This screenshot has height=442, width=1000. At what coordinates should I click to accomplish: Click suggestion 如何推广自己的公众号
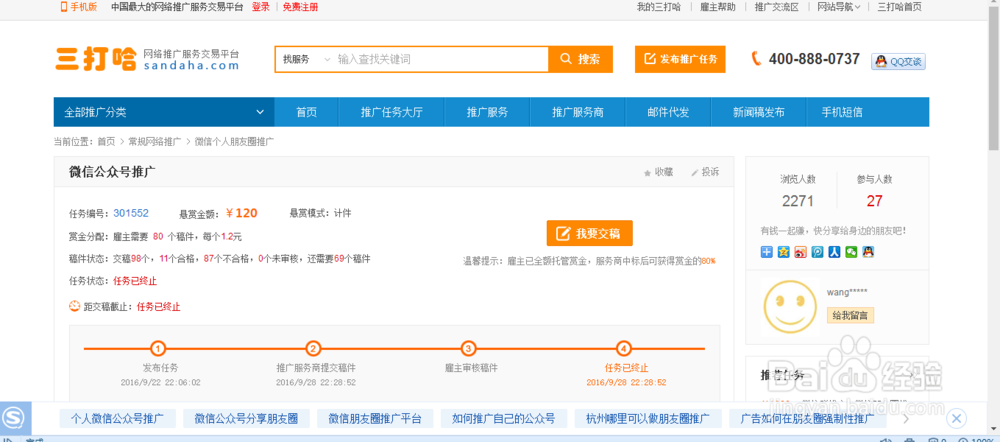click(504, 418)
